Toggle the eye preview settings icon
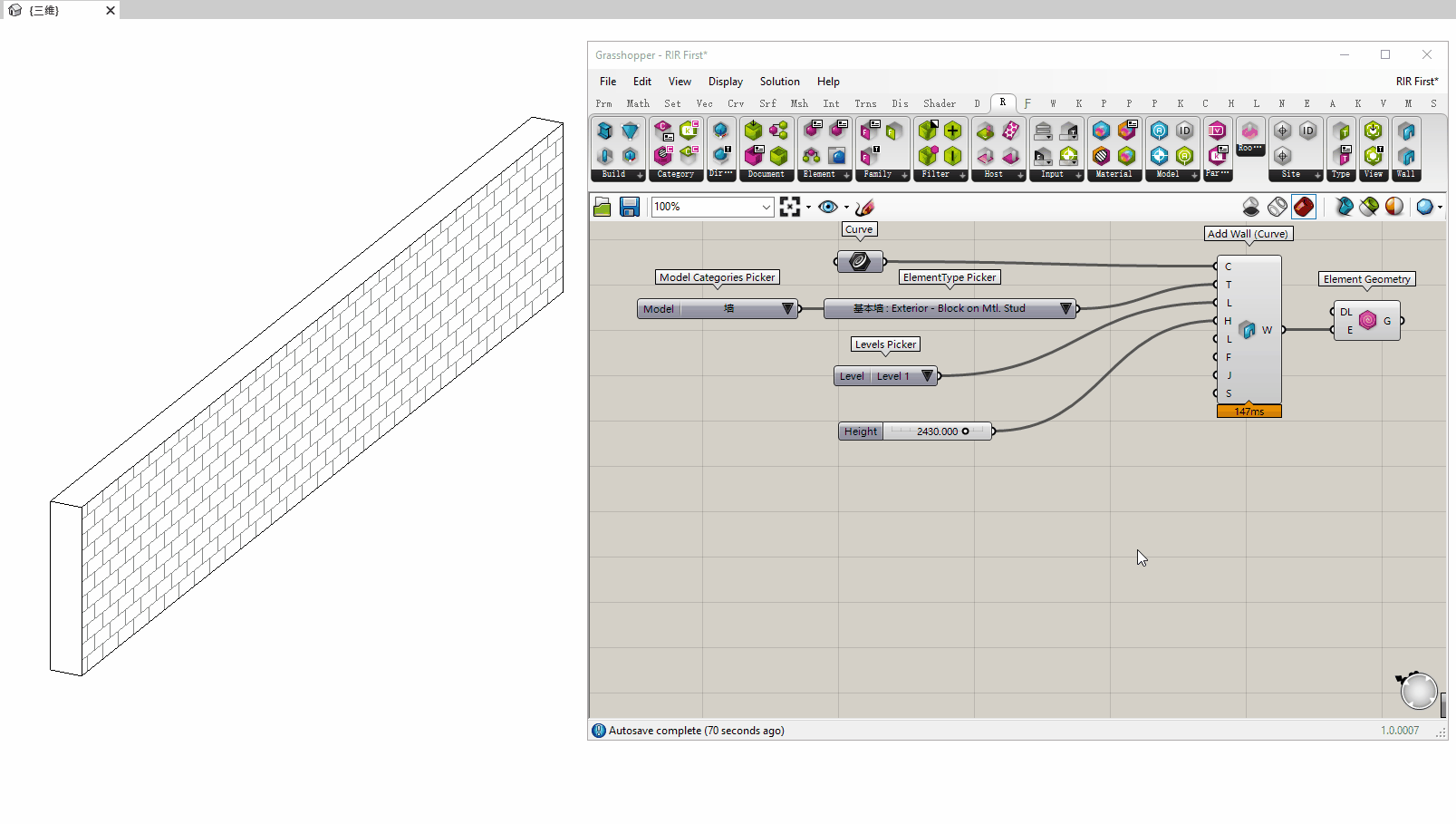Image resolution: width=1456 pixels, height=824 pixels. (x=827, y=207)
